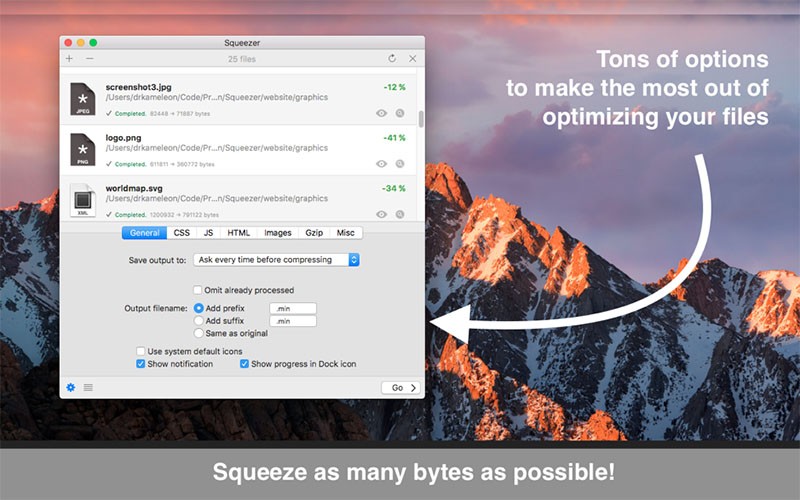Click the Completed status under worldmap.svg
The width and height of the screenshot is (800, 500).
(x=131, y=215)
